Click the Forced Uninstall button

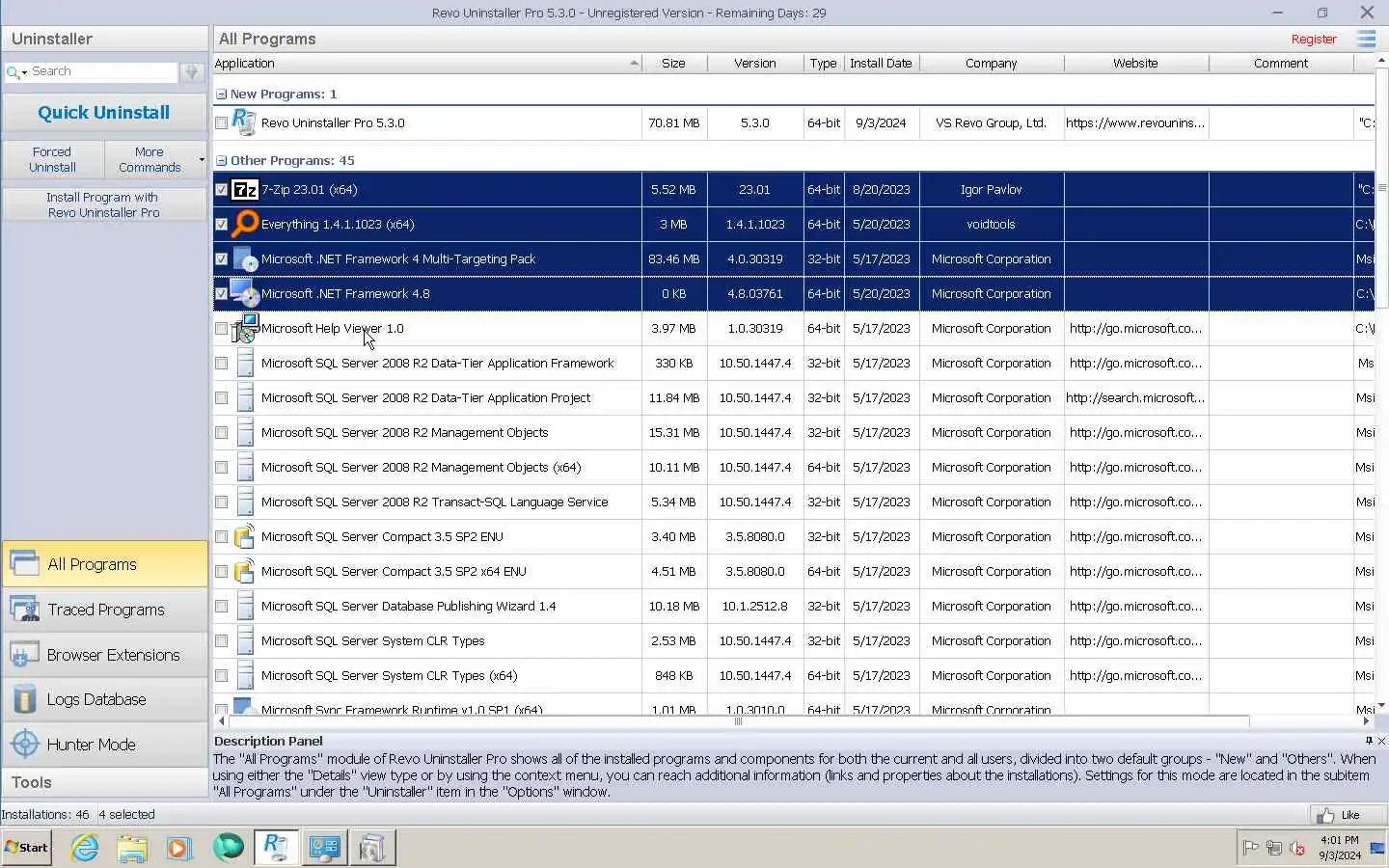(x=52, y=160)
